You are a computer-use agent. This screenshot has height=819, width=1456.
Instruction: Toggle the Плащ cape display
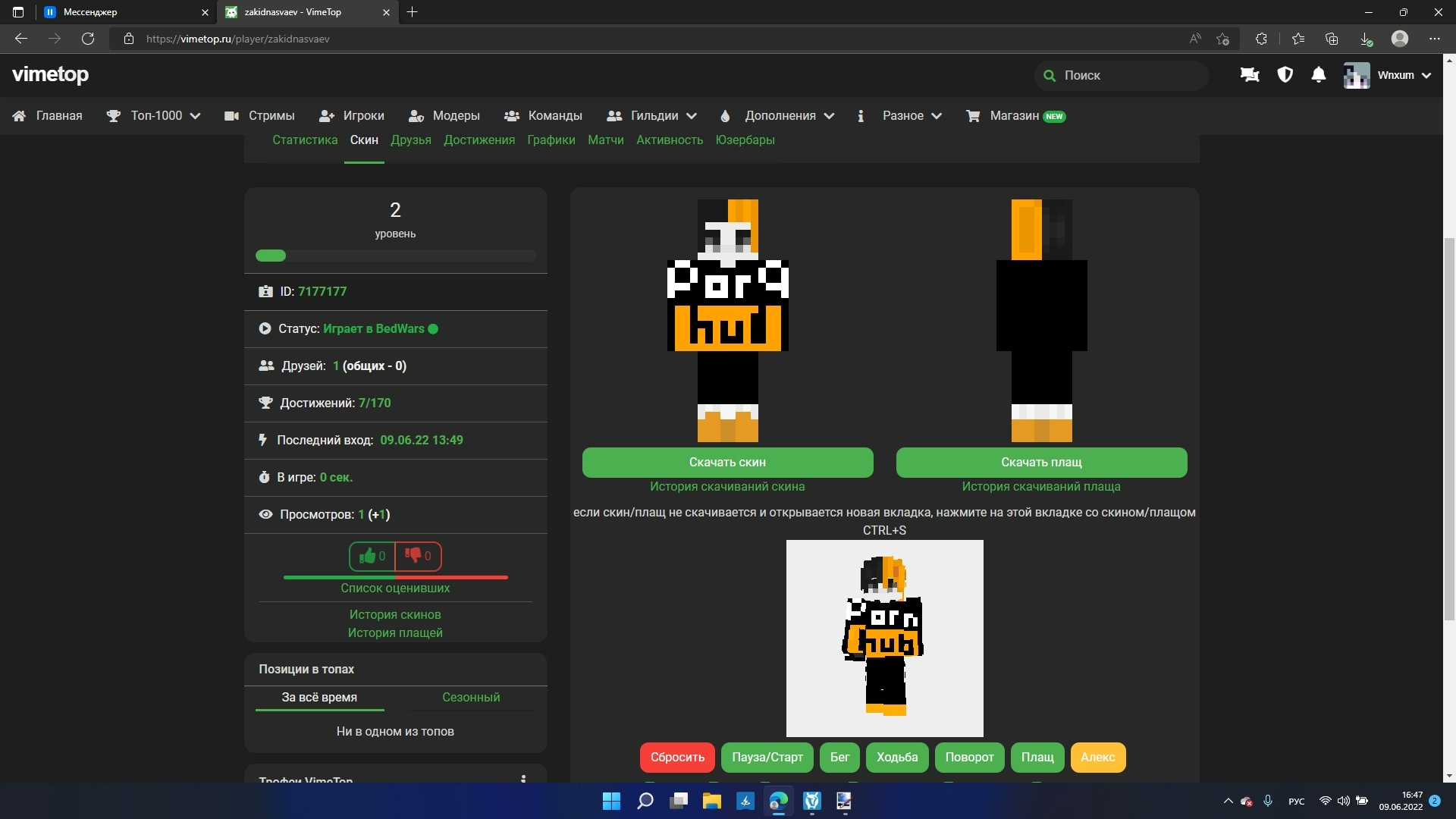coord(1037,757)
